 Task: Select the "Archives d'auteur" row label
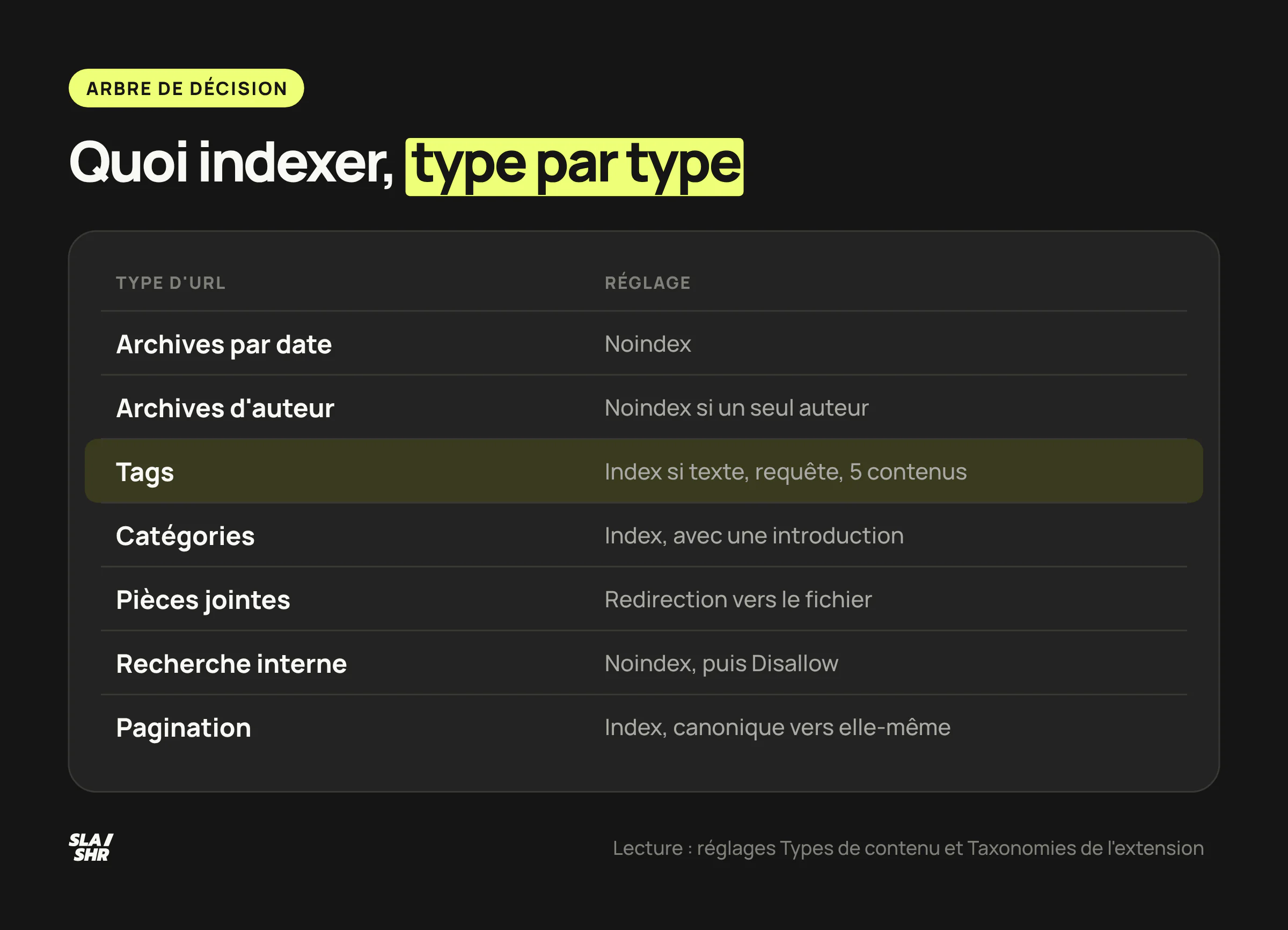[x=225, y=408]
